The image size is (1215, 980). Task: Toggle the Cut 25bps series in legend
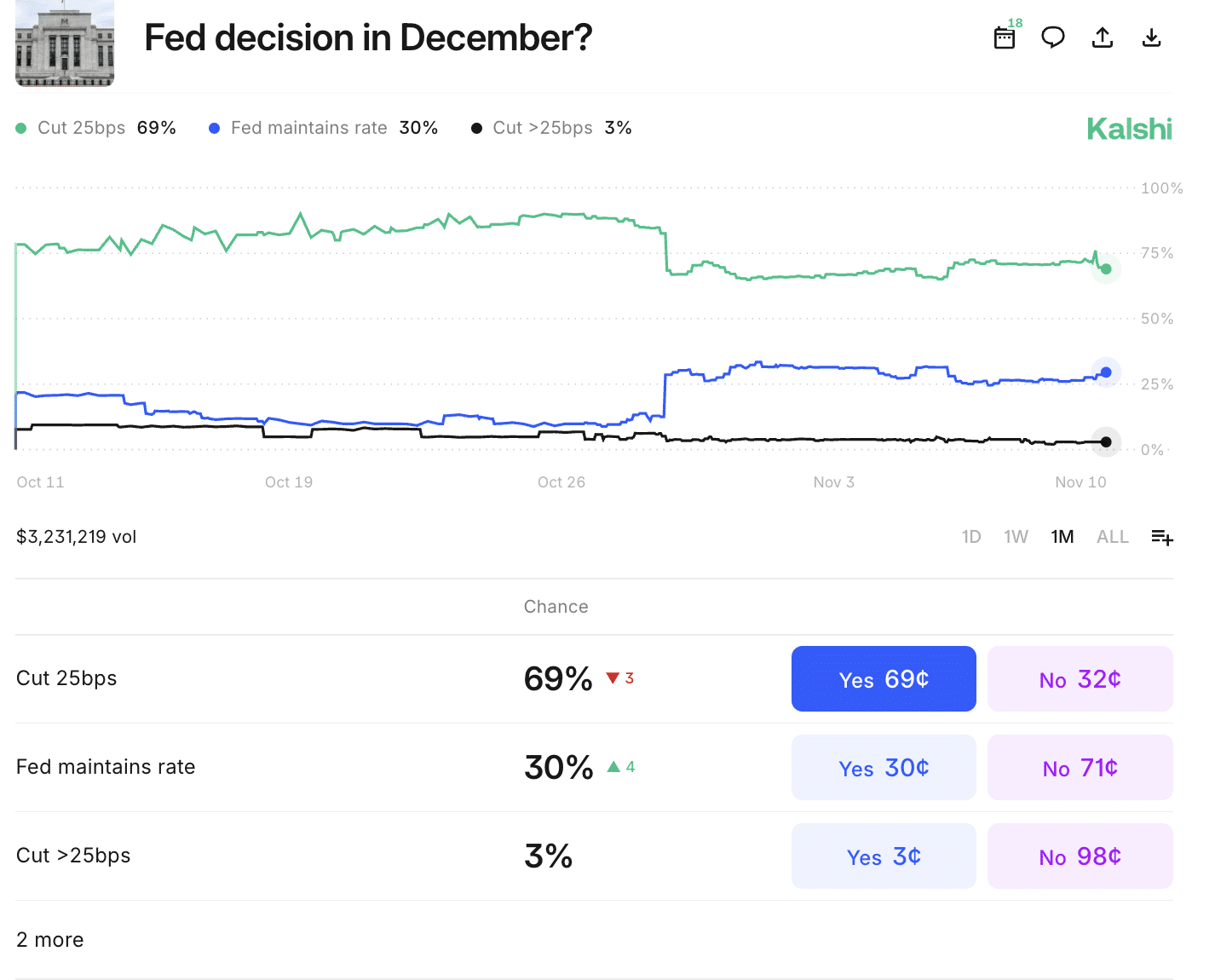[x=81, y=127]
